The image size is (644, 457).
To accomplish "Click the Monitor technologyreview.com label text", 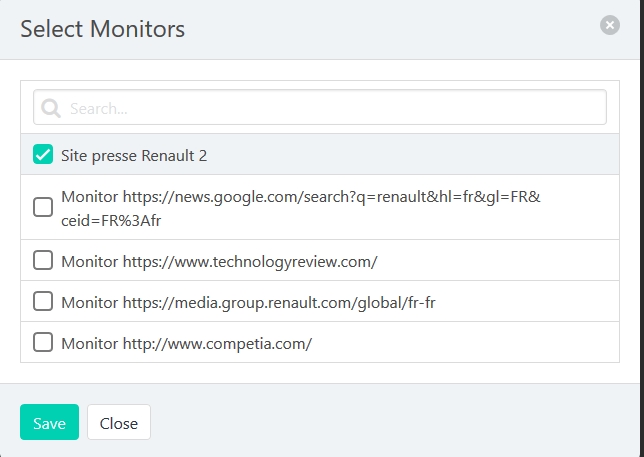I will pyautogui.click(x=219, y=262).
